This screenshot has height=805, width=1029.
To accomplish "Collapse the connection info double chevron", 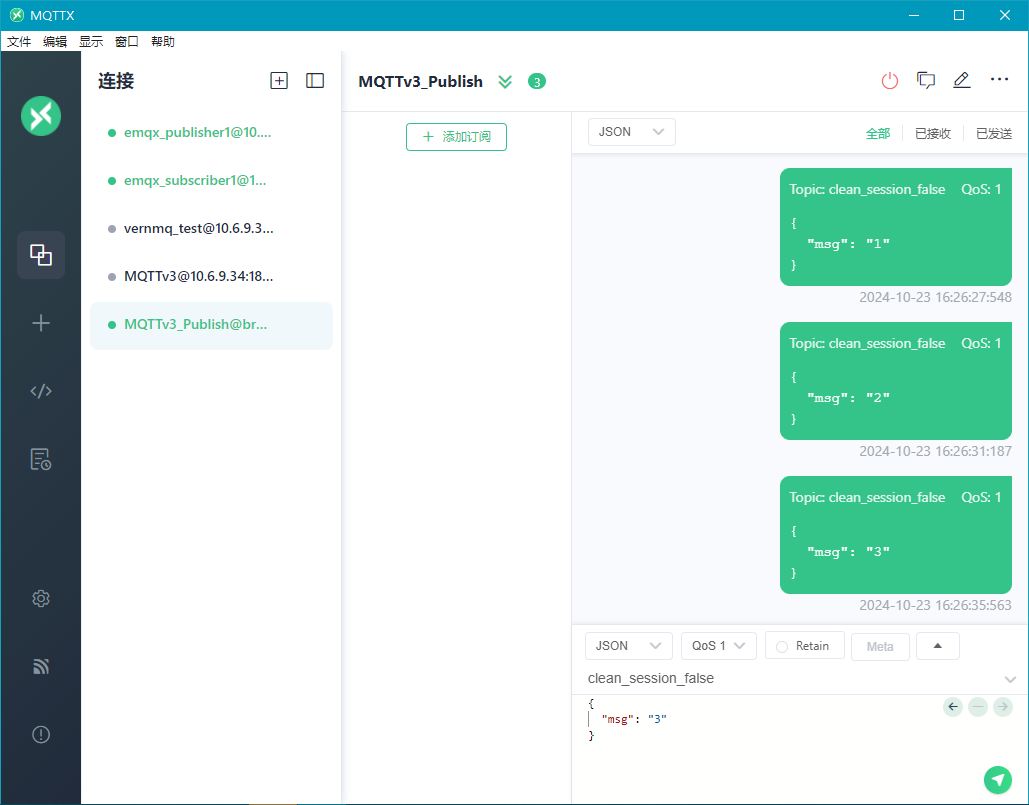I will pyautogui.click(x=505, y=81).
